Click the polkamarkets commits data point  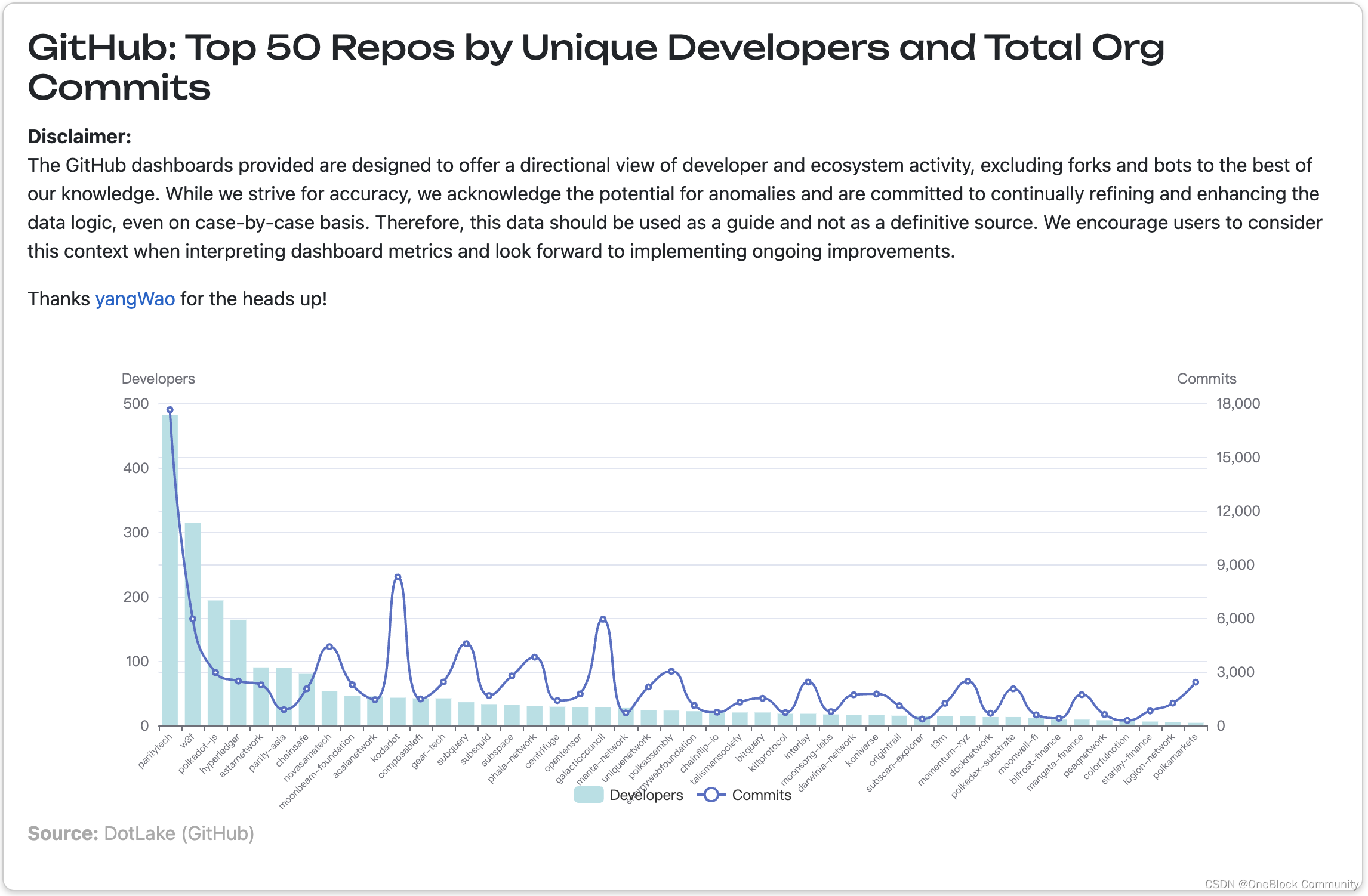tap(1196, 682)
